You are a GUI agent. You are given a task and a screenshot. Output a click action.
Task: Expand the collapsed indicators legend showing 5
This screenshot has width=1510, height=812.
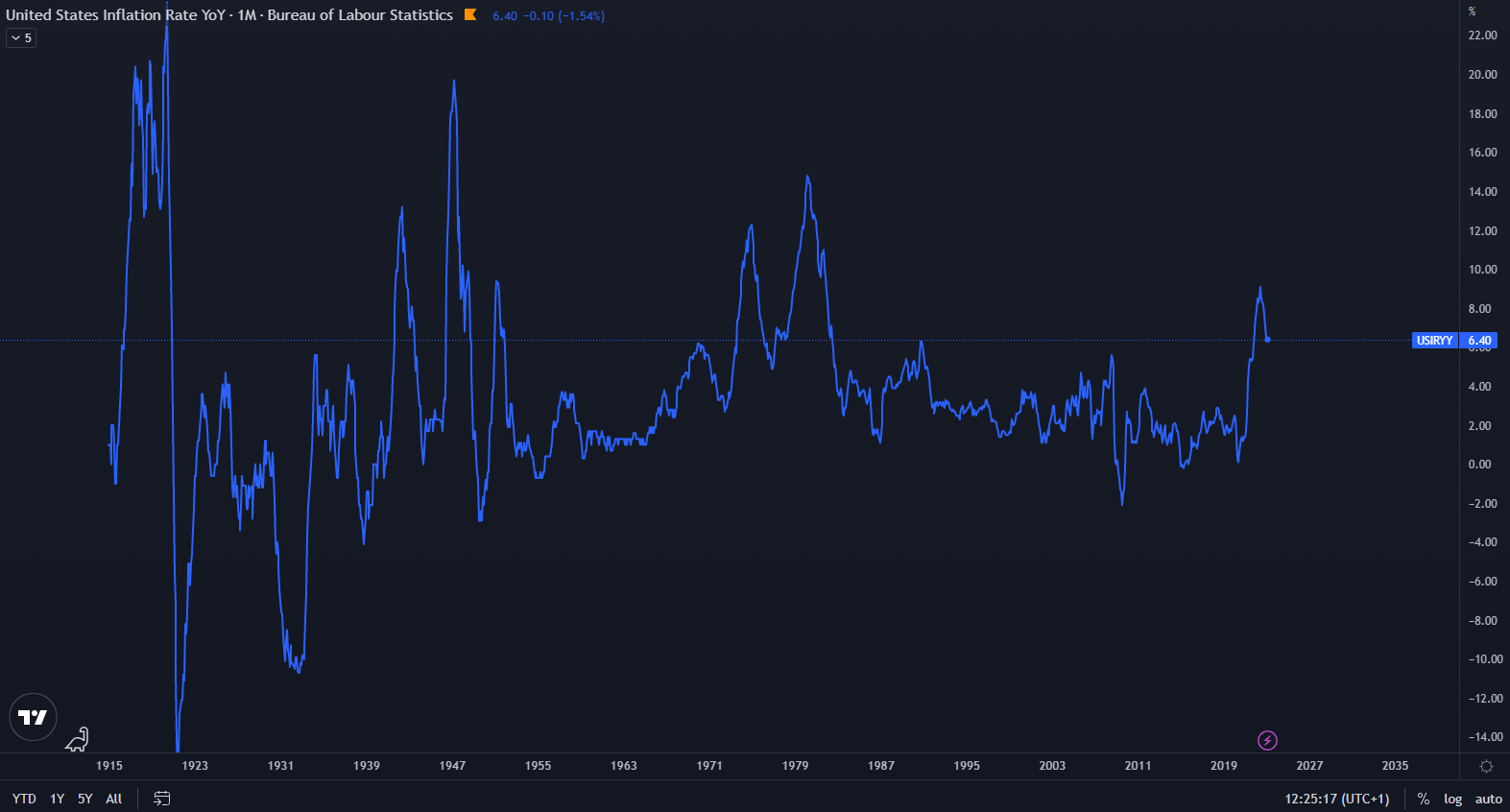[21, 38]
